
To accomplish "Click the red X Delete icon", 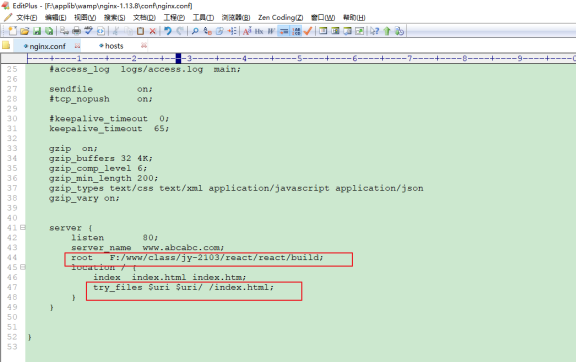I will (152, 31).
